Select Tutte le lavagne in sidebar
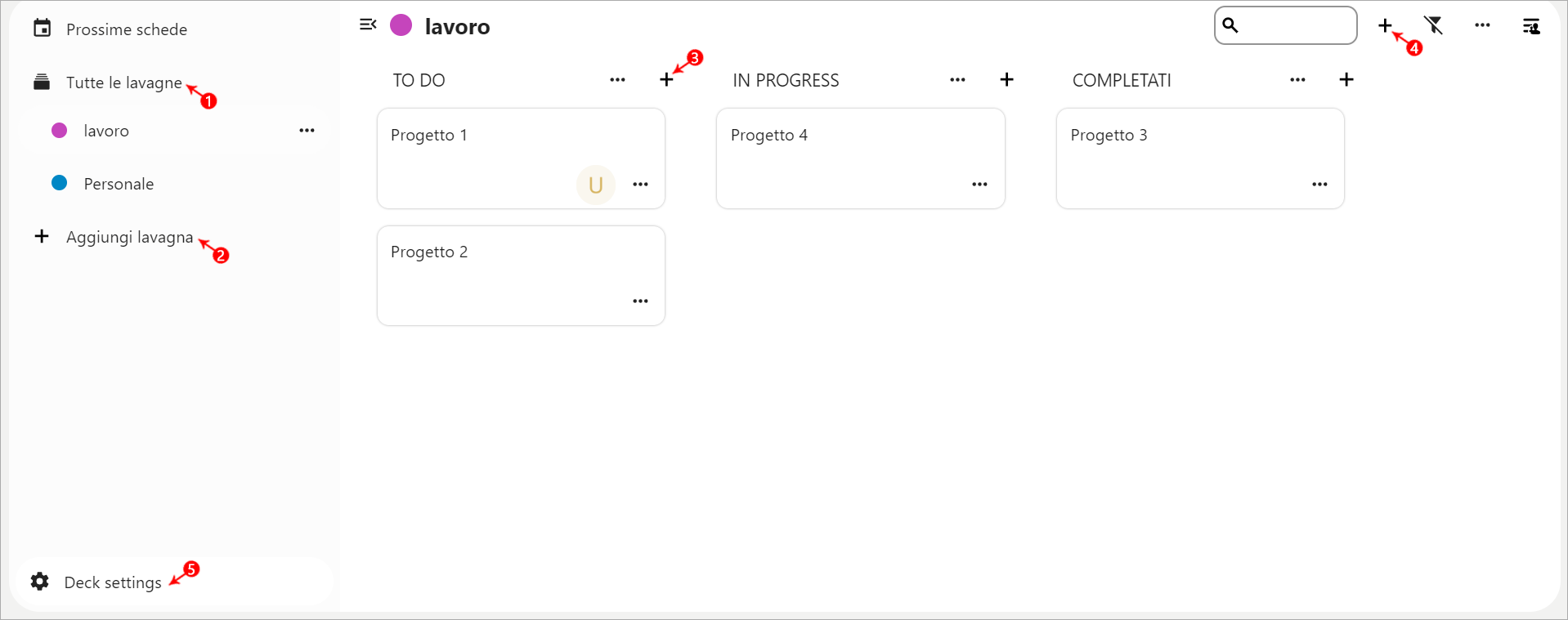Image resolution: width=1568 pixels, height=620 pixels. pos(123,83)
